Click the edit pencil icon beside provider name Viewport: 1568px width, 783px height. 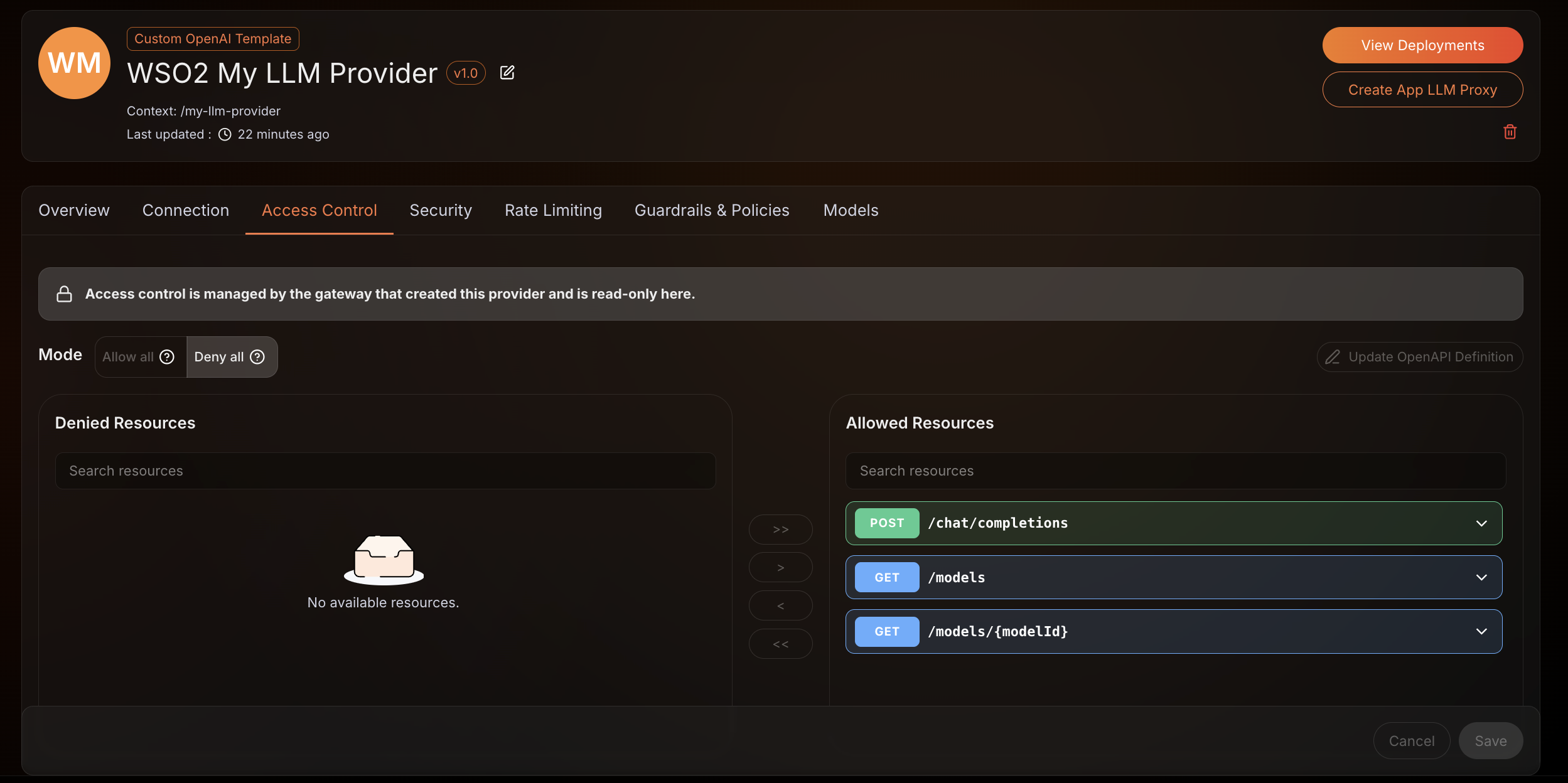(x=507, y=73)
